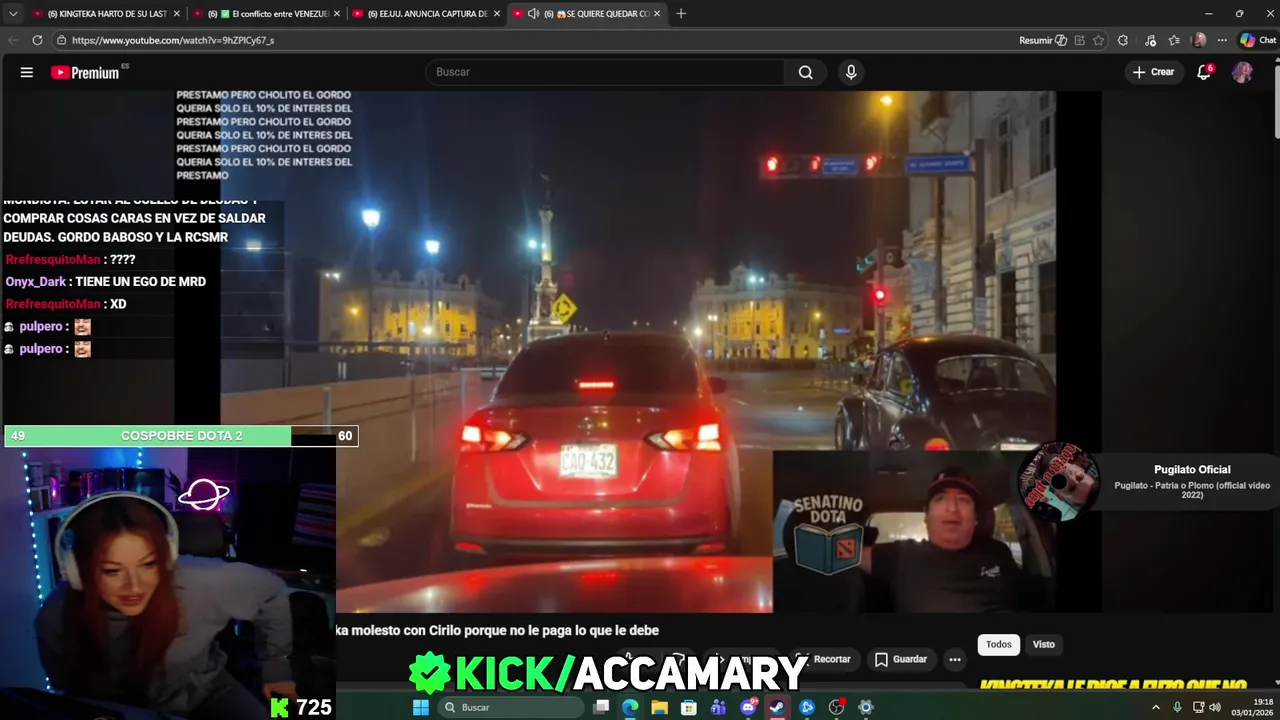Open Edge browser profile avatar
This screenshot has height=720, width=1280.
coord(1199,40)
